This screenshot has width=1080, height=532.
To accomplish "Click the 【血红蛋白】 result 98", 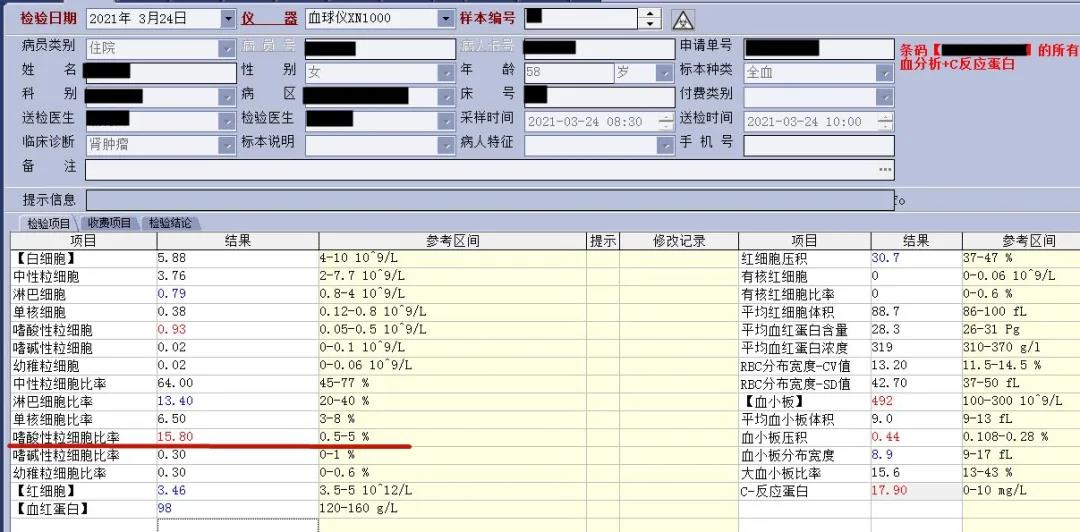I will pyautogui.click(x=165, y=509).
